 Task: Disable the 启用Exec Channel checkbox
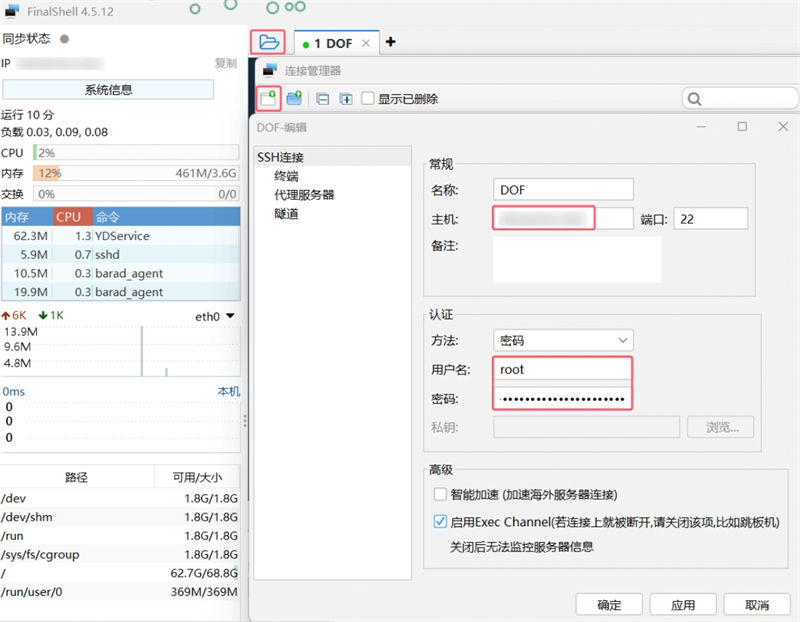[440, 521]
